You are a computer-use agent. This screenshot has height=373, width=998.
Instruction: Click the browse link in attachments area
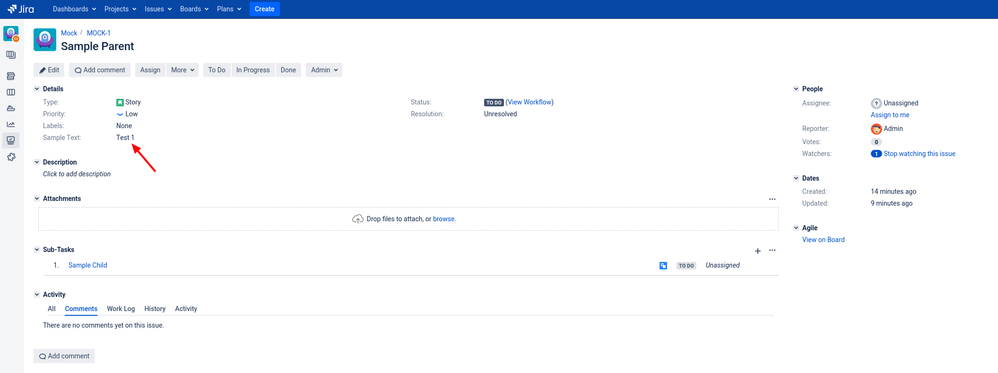point(444,219)
